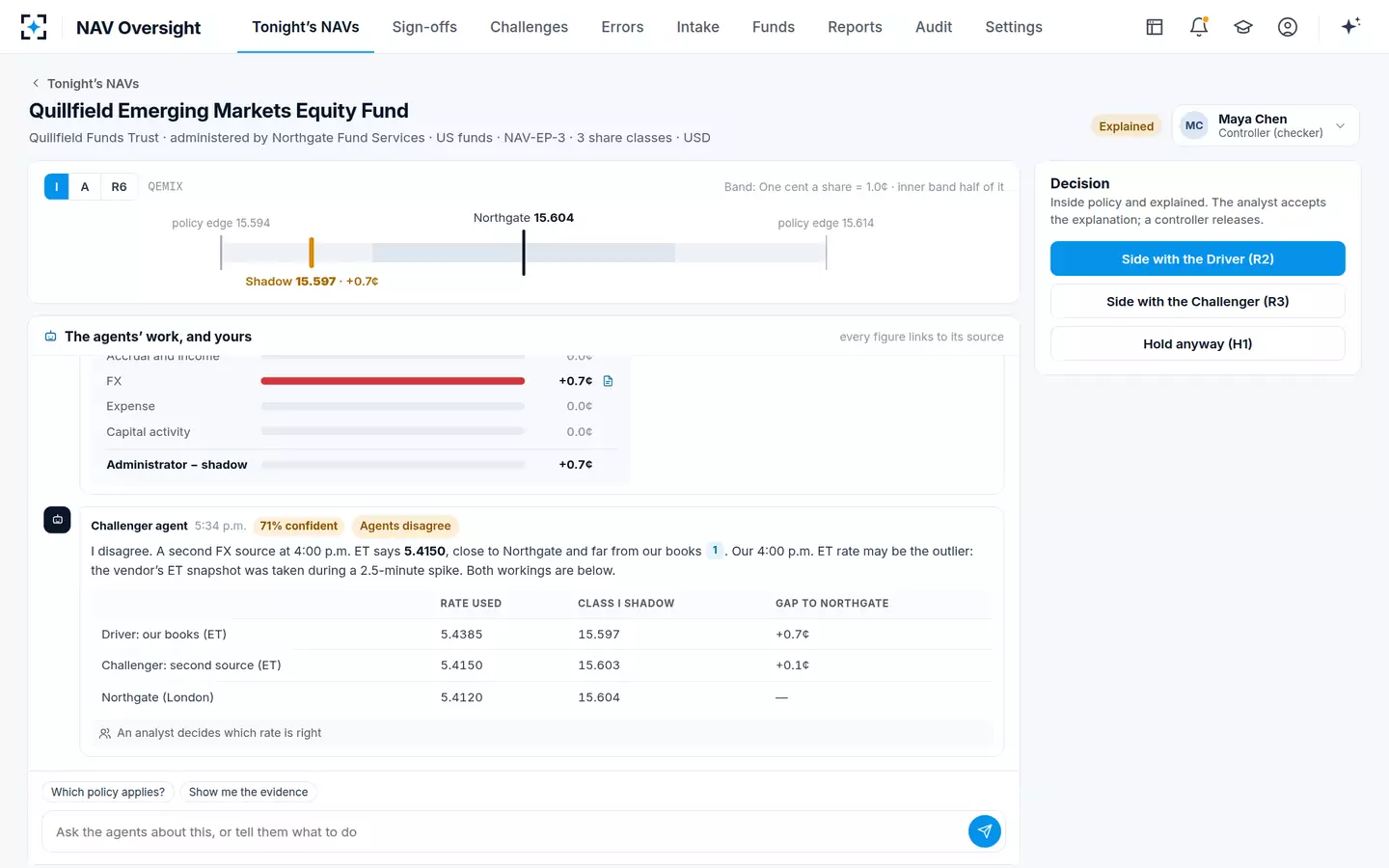Viewport: 1389px width, 868px height.
Task: Open the Challenges tab
Action: click(529, 27)
